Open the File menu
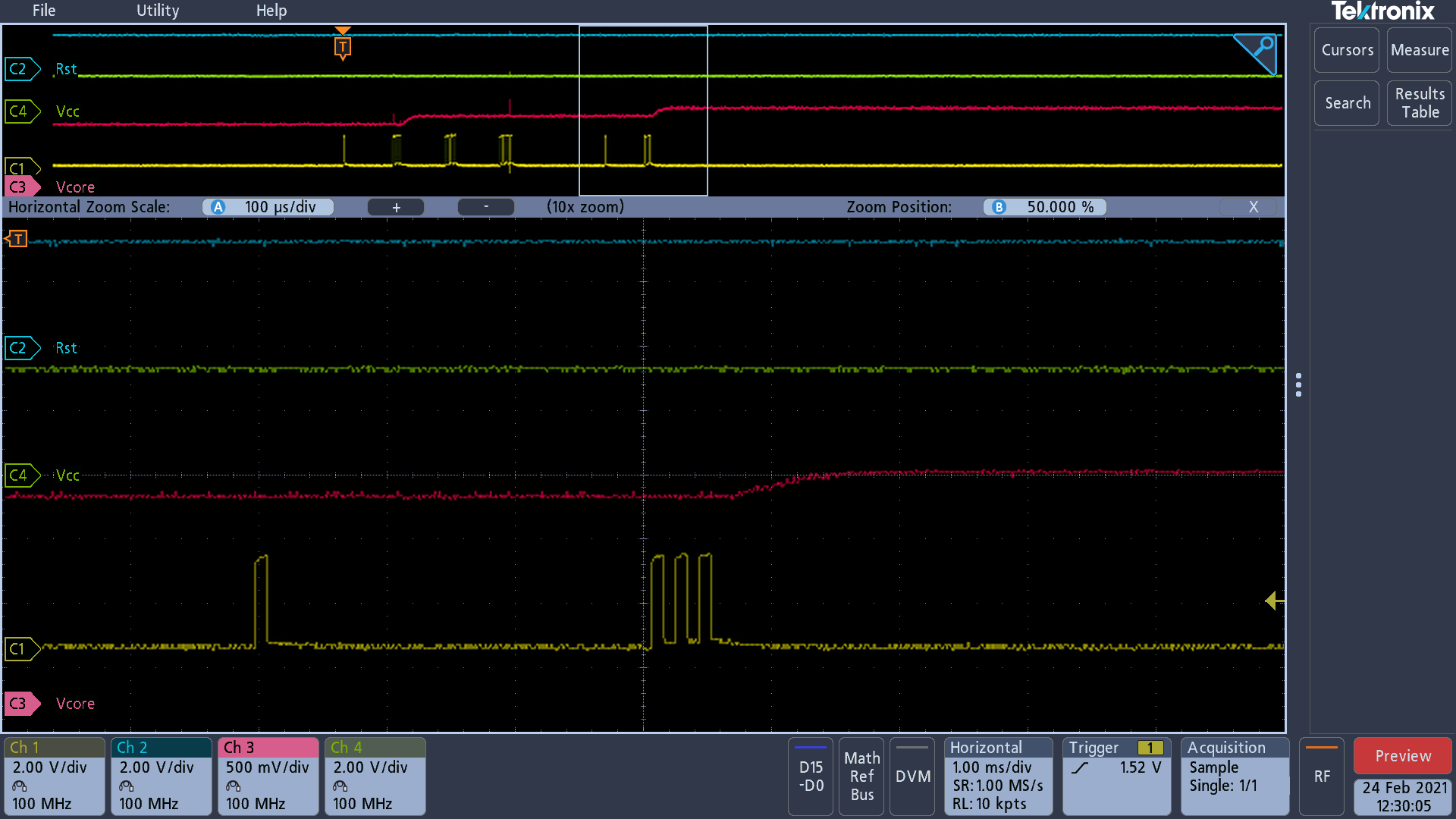Image resolution: width=1456 pixels, height=819 pixels. pos(44,11)
